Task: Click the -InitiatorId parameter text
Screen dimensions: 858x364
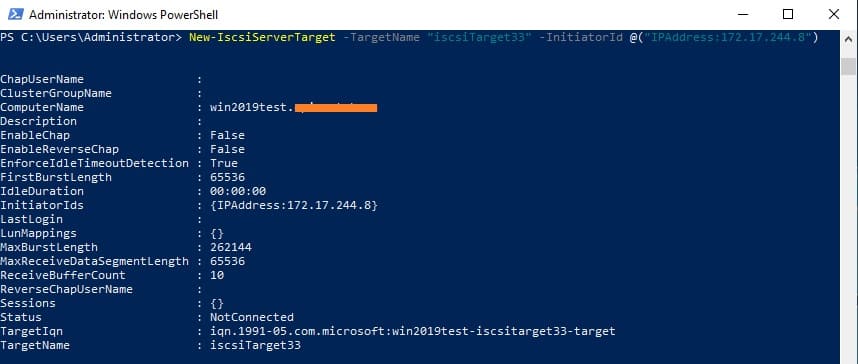Action: coord(581,37)
